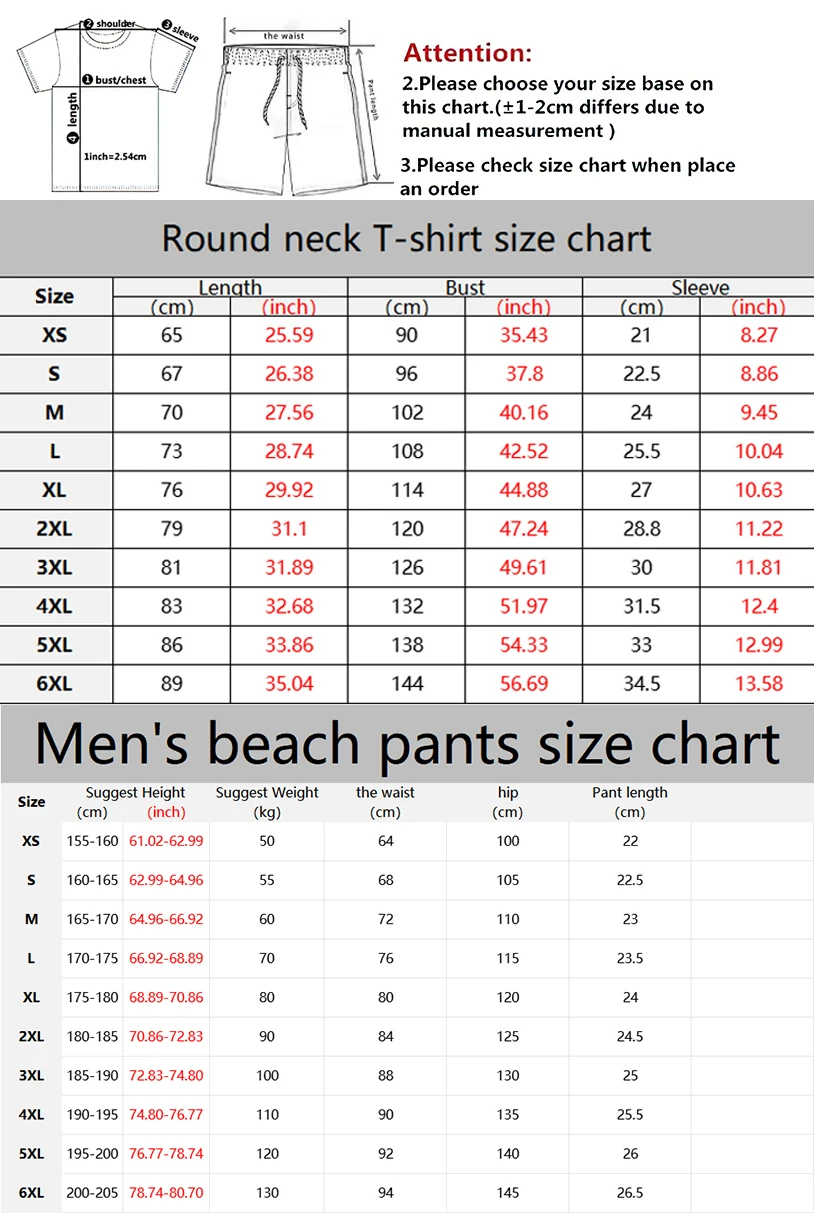Click the Sleeve column header
Image resolution: width=814 pixels, height=1213 pixels.
pyautogui.click(x=700, y=288)
